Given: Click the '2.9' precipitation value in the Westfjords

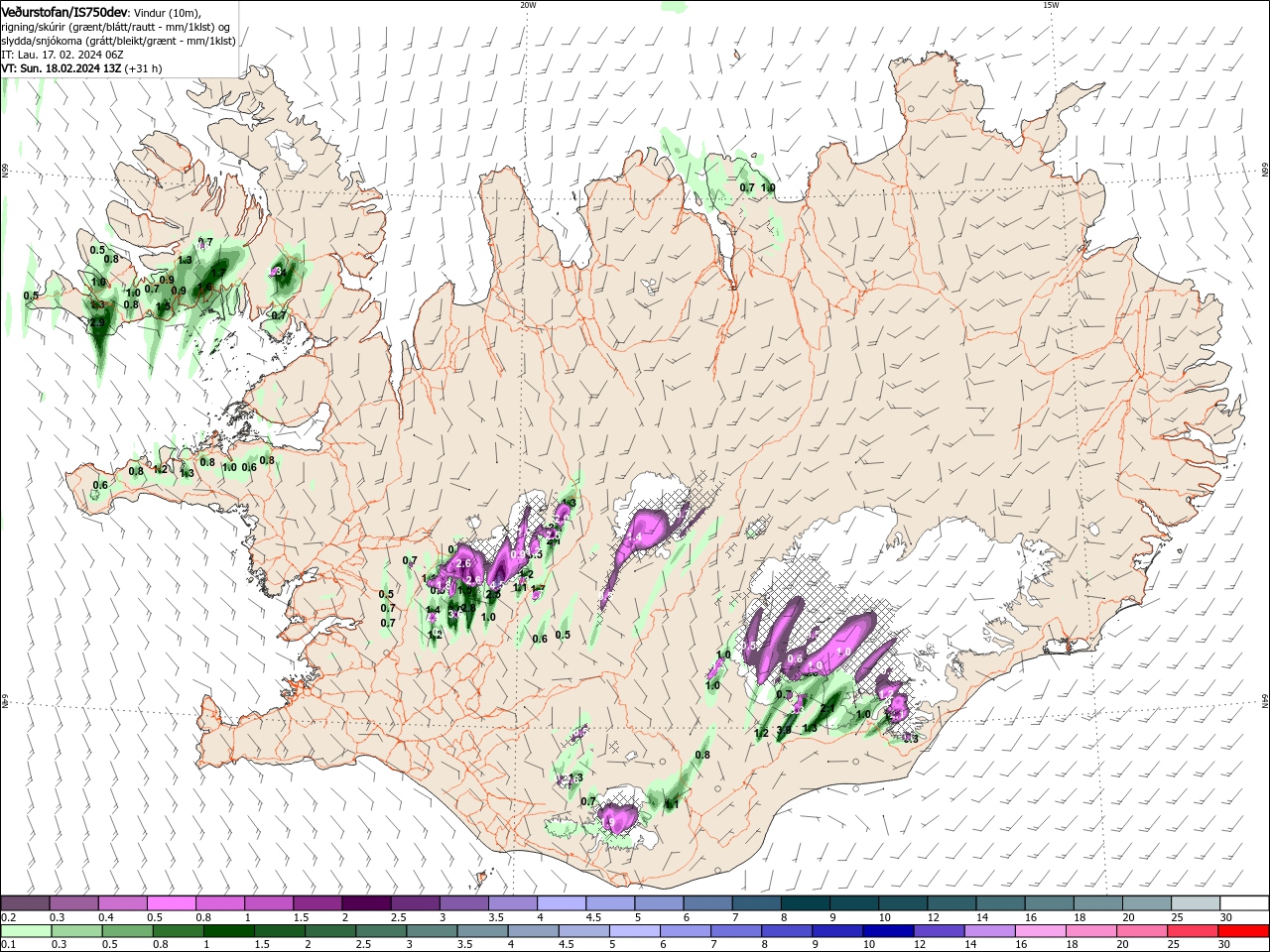Looking at the screenshot, I should (x=97, y=322).
